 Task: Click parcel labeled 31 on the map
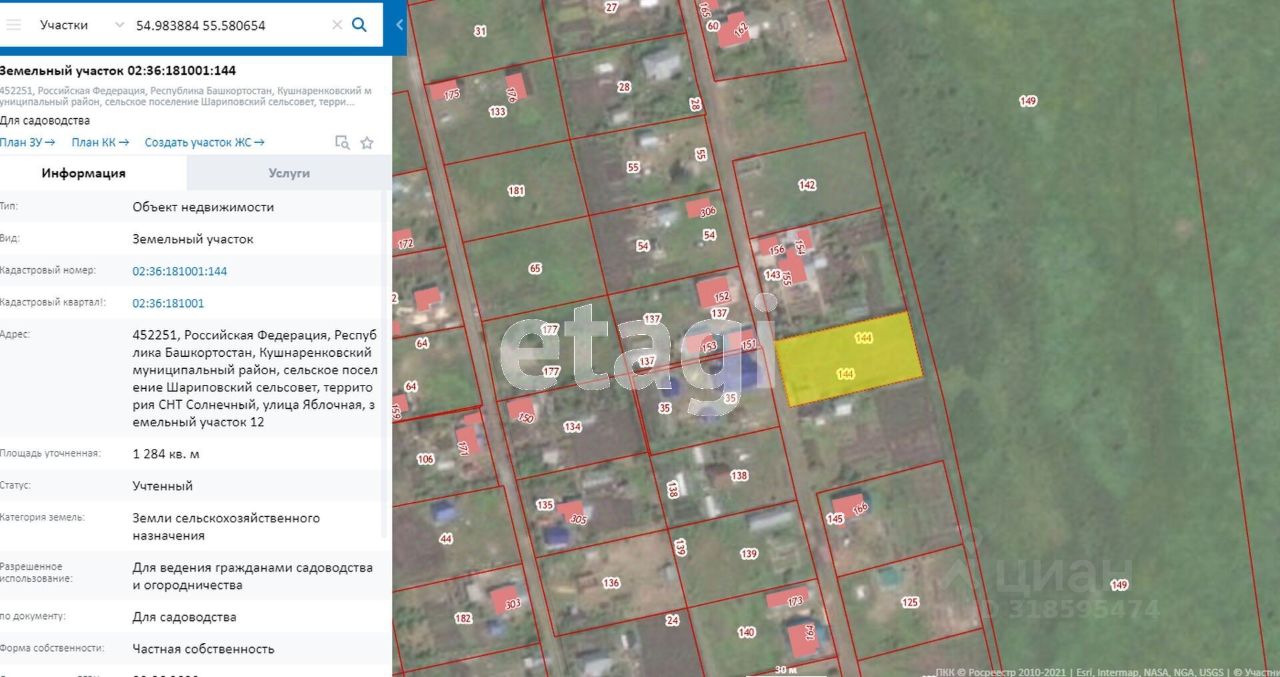tap(480, 31)
